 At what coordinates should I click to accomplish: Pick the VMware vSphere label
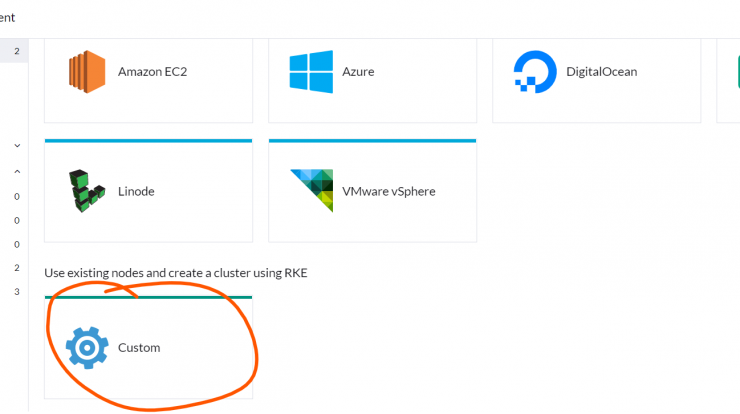click(x=389, y=191)
